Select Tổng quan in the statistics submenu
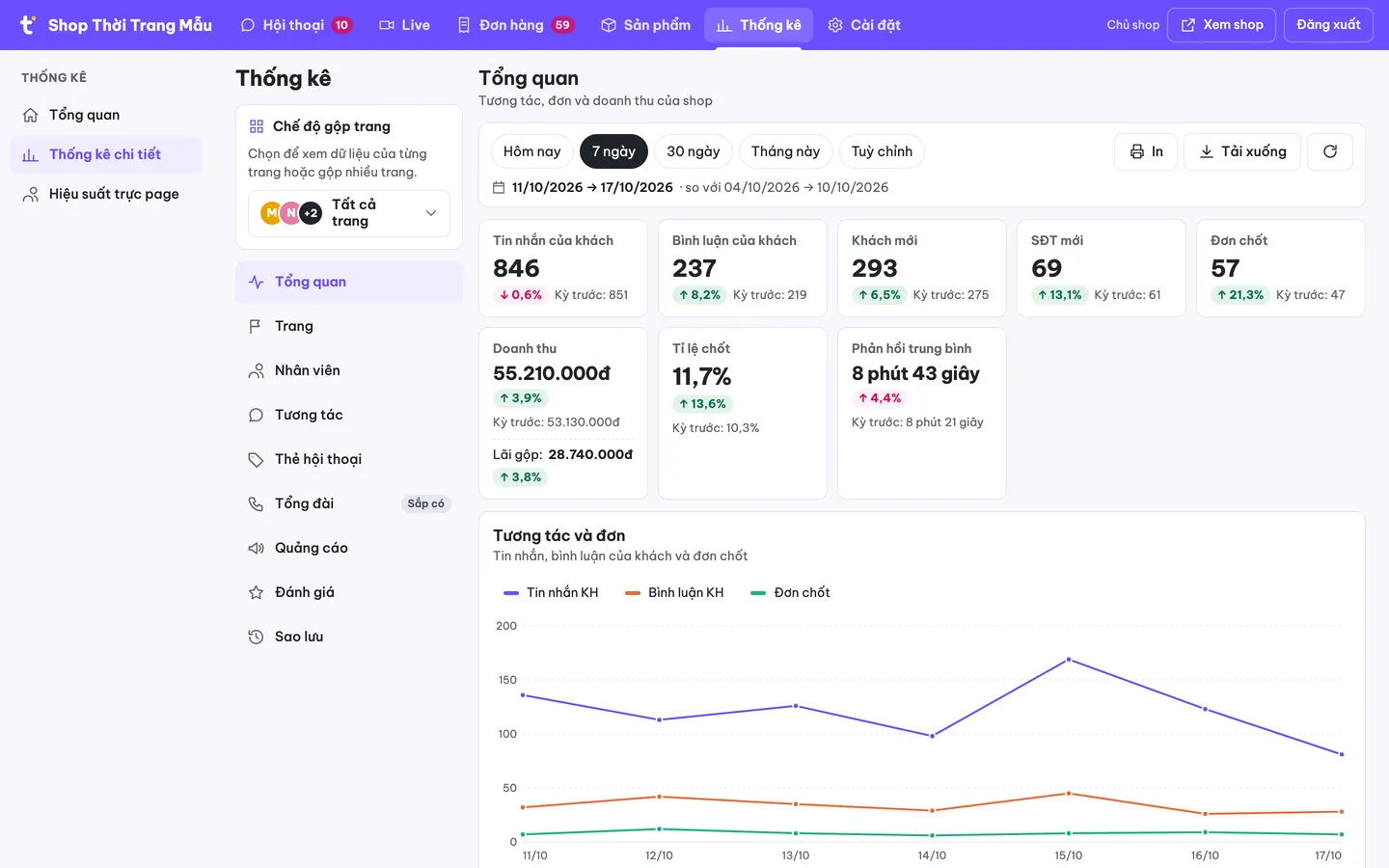Image resolution: width=1389 pixels, height=868 pixels. 349,282
